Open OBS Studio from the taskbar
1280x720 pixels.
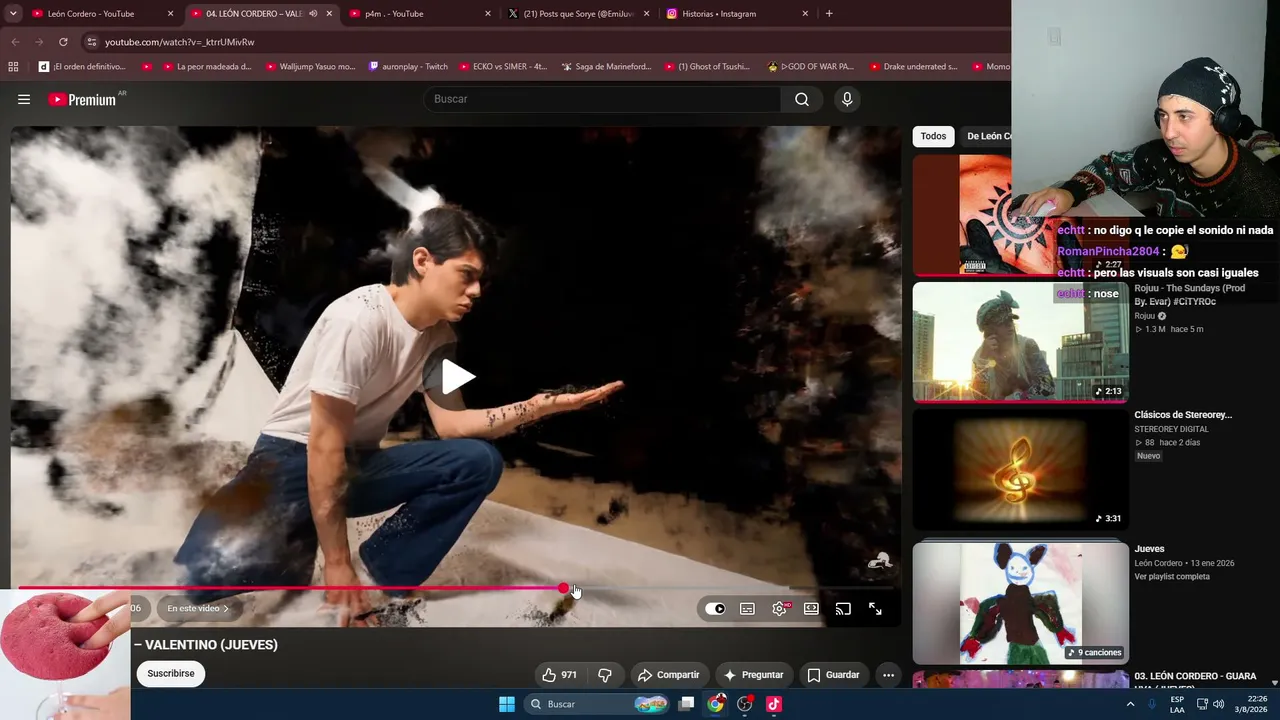744,704
